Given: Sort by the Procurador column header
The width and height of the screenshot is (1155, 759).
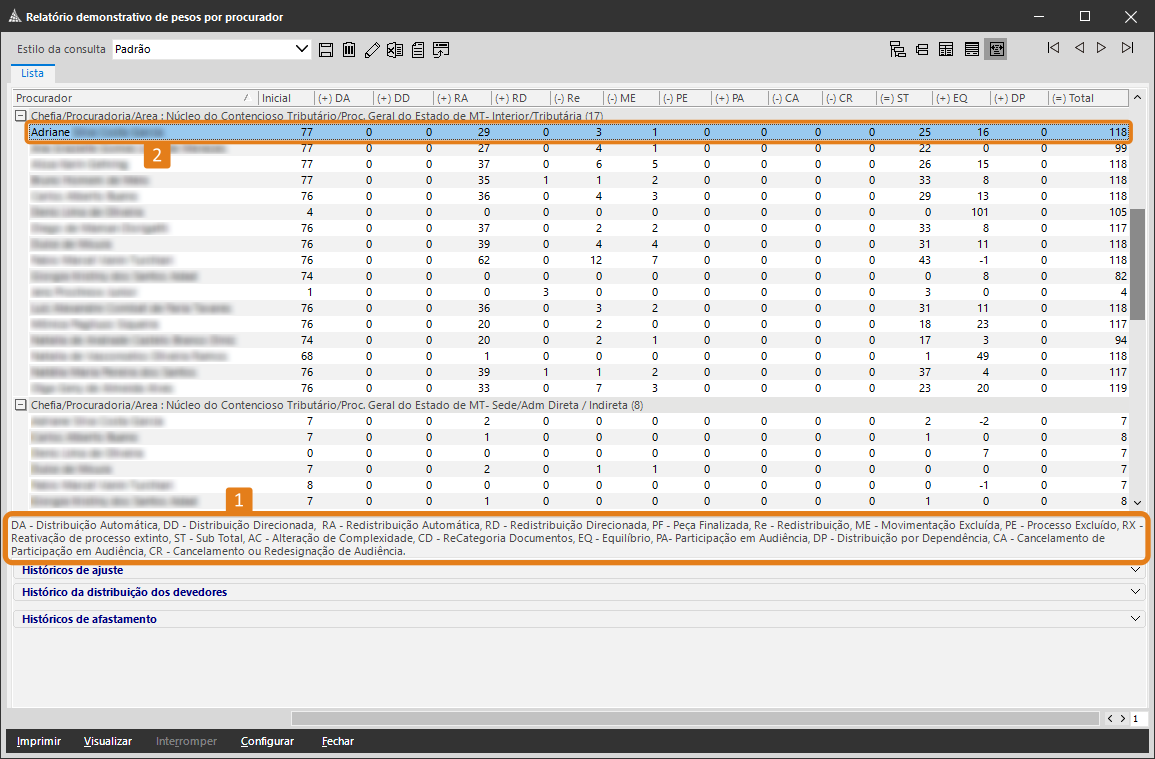Looking at the screenshot, I should tap(130, 98).
